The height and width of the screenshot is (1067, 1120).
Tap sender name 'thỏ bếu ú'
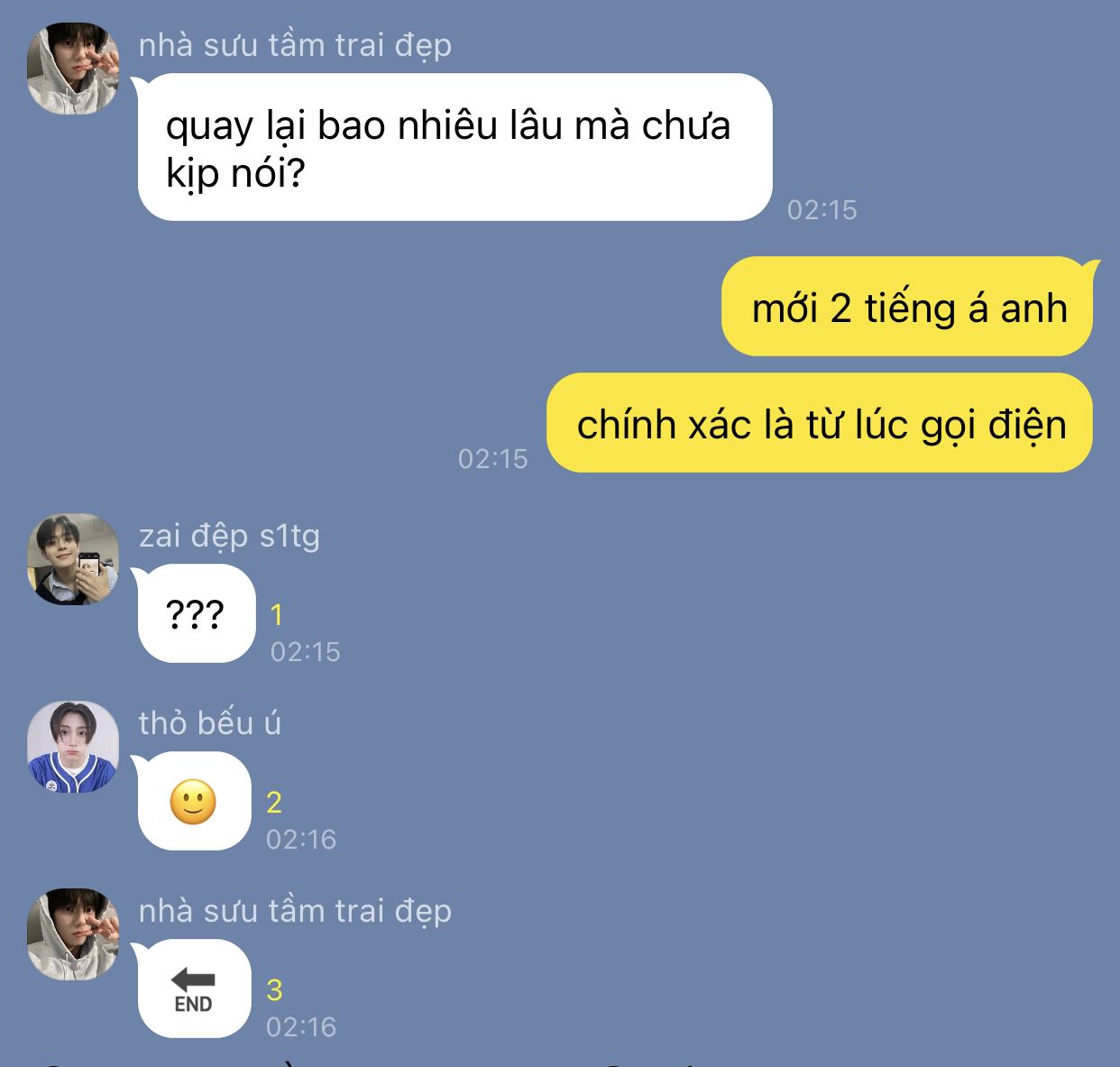pyautogui.click(x=210, y=722)
